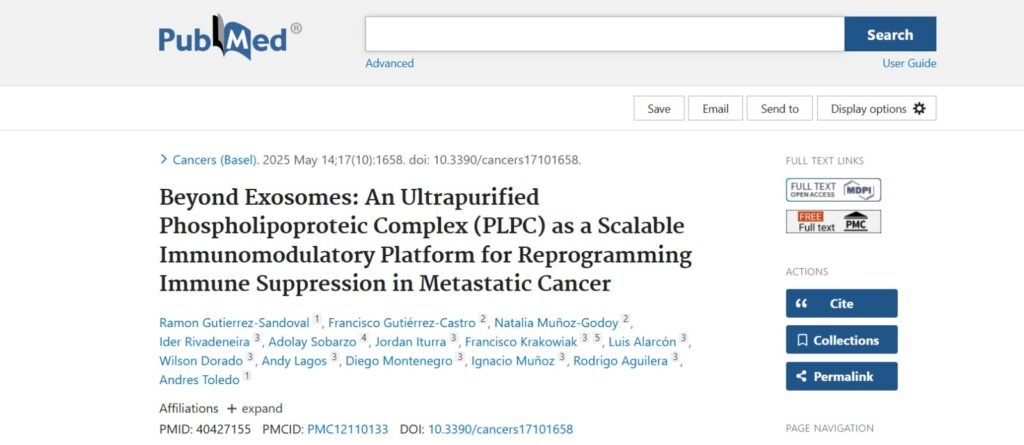Expand Affiliations with the plus expand control
1024x445 pixels.
click(x=255, y=408)
